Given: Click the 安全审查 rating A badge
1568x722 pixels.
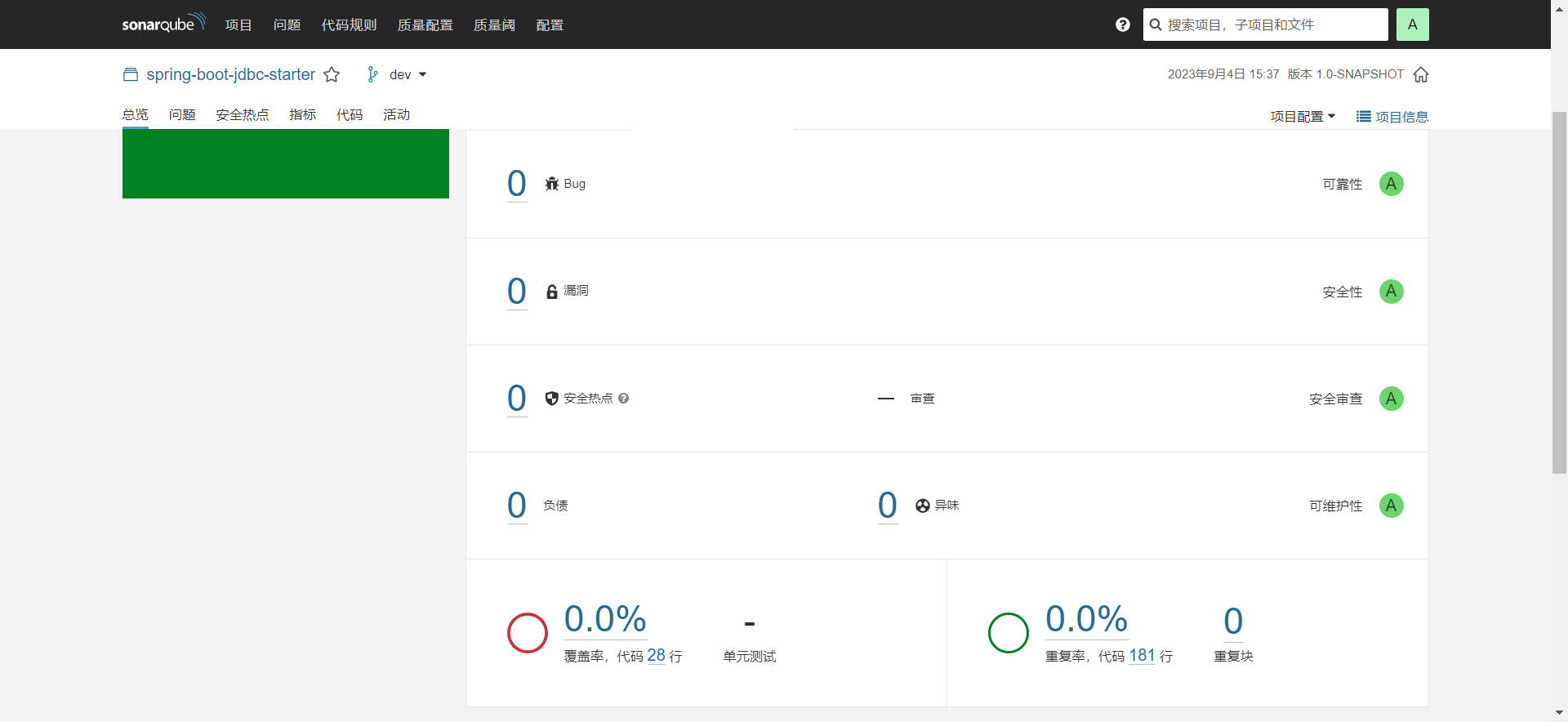Looking at the screenshot, I should [1392, 399].
